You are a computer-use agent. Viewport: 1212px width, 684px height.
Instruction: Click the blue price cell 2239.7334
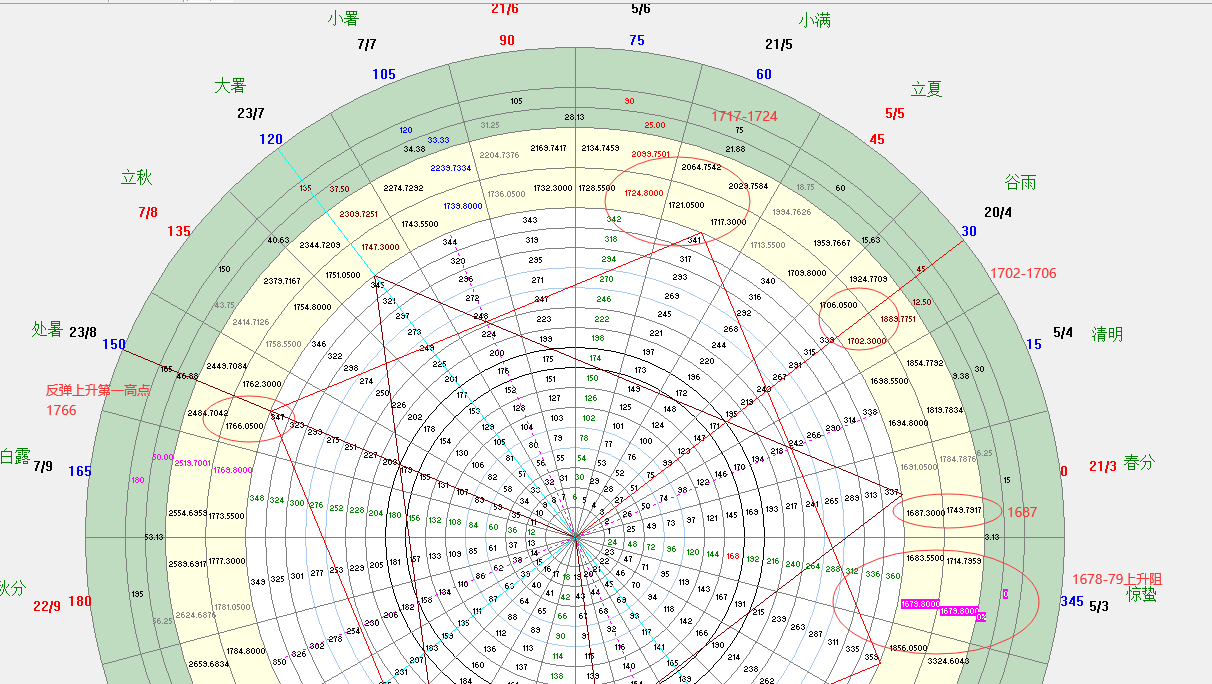coord(450,168)
